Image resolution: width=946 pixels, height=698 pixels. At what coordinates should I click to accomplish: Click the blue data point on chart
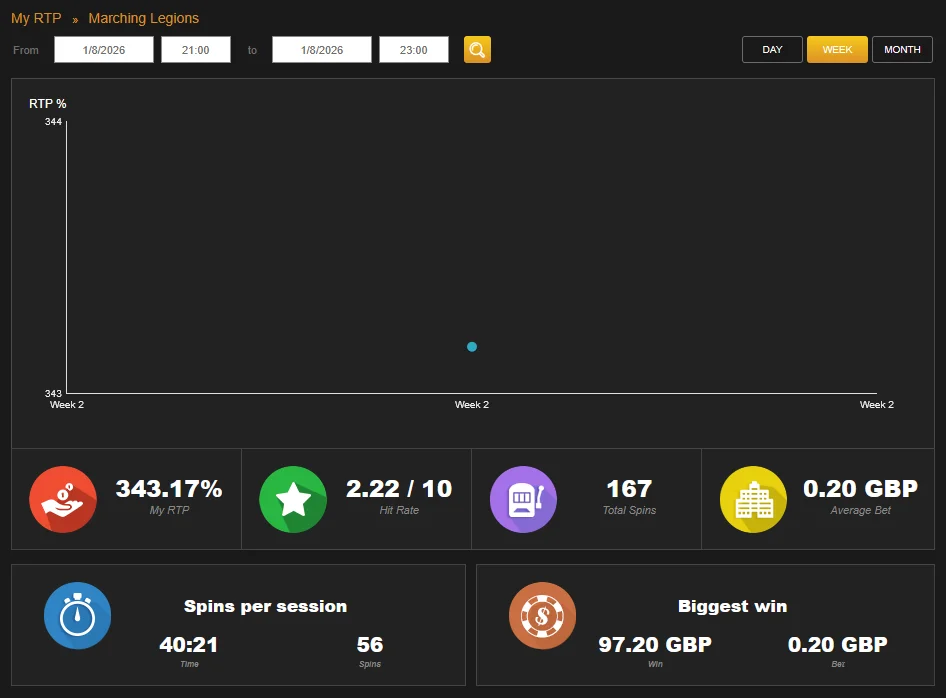472,346
